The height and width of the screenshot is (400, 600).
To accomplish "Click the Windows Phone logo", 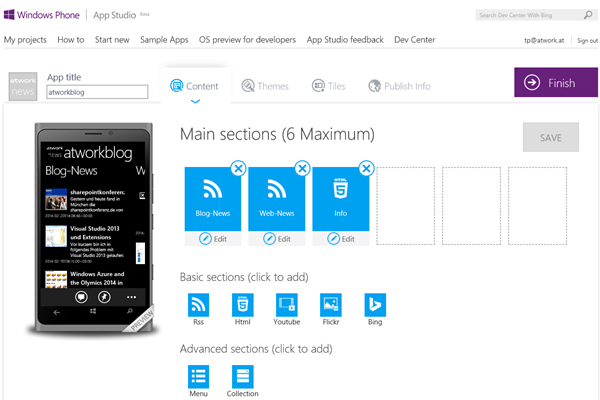I will [x=42, y=15].
